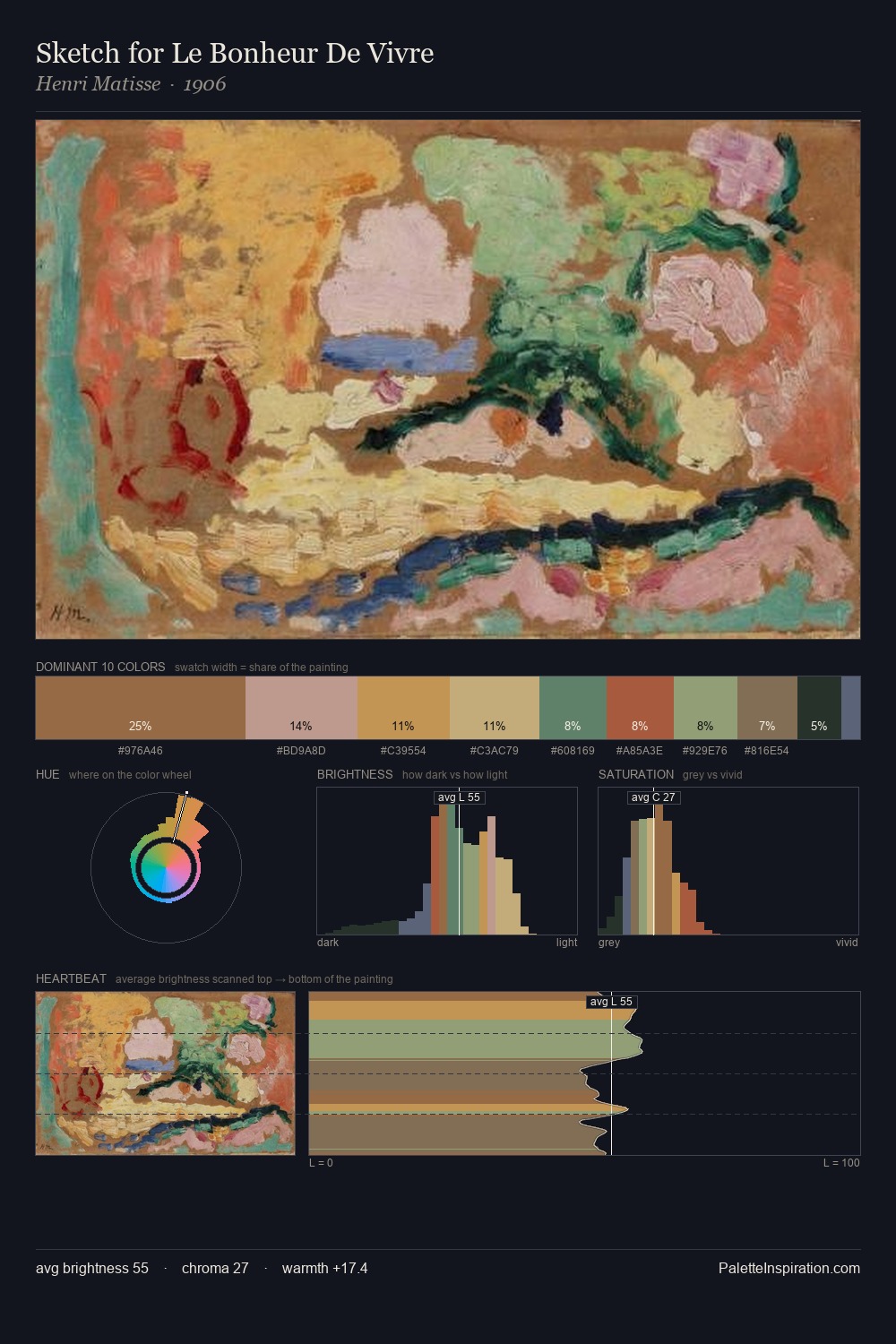Click hex code label #BD9A8D
896x1344 pixels.
tap(301, 751)
